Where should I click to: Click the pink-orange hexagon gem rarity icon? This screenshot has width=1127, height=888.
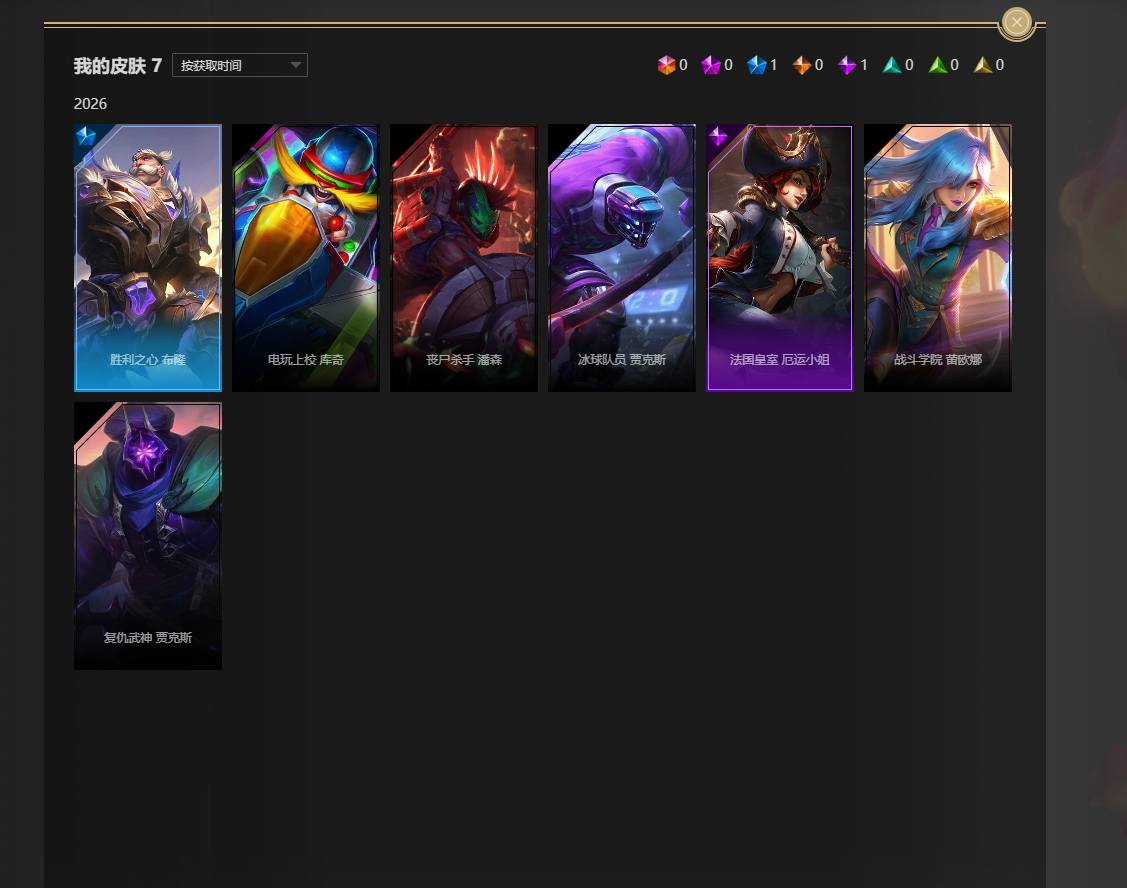[x=666, y=65]
